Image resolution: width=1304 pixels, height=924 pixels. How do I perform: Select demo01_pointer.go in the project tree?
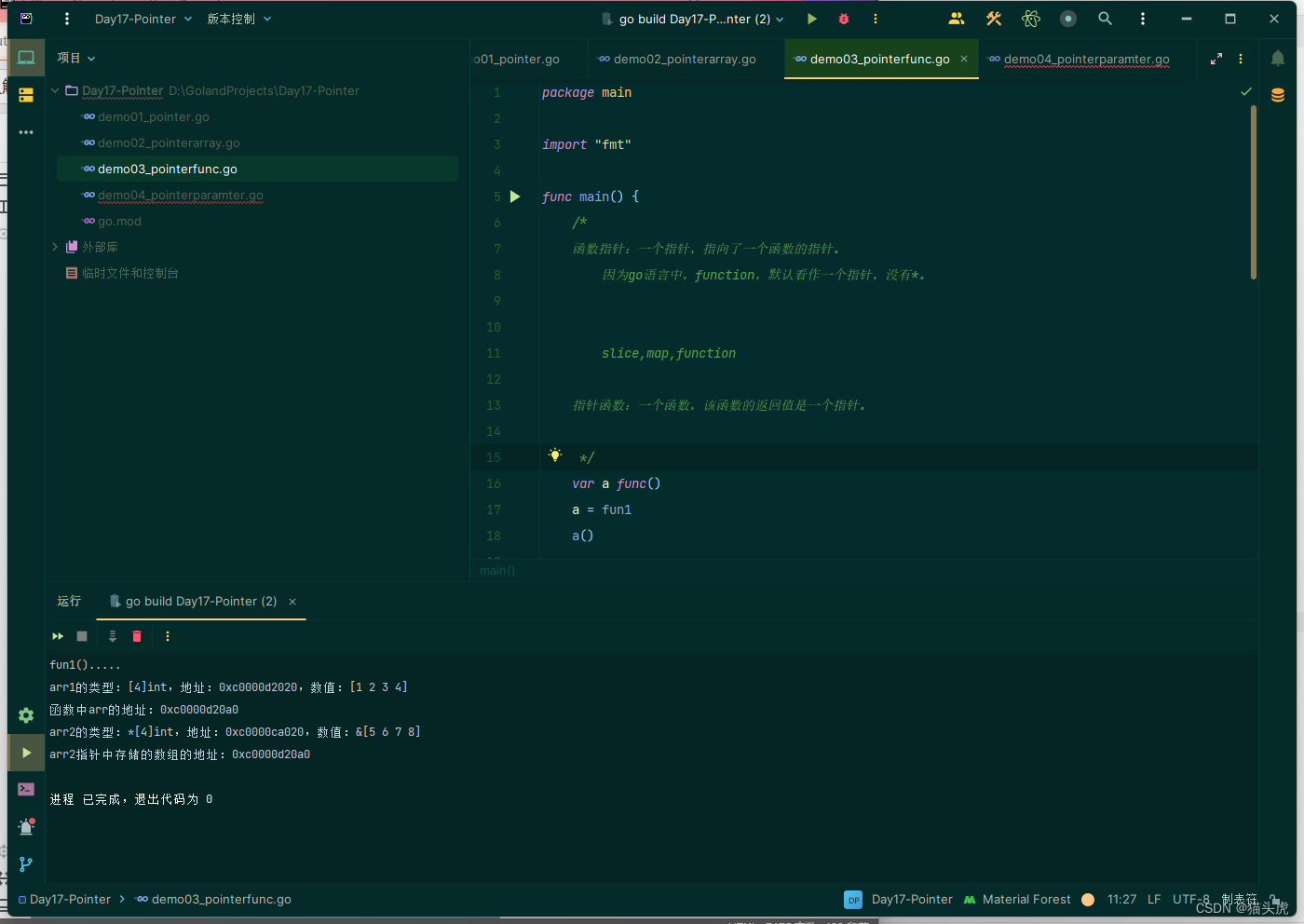pos(154,117)
